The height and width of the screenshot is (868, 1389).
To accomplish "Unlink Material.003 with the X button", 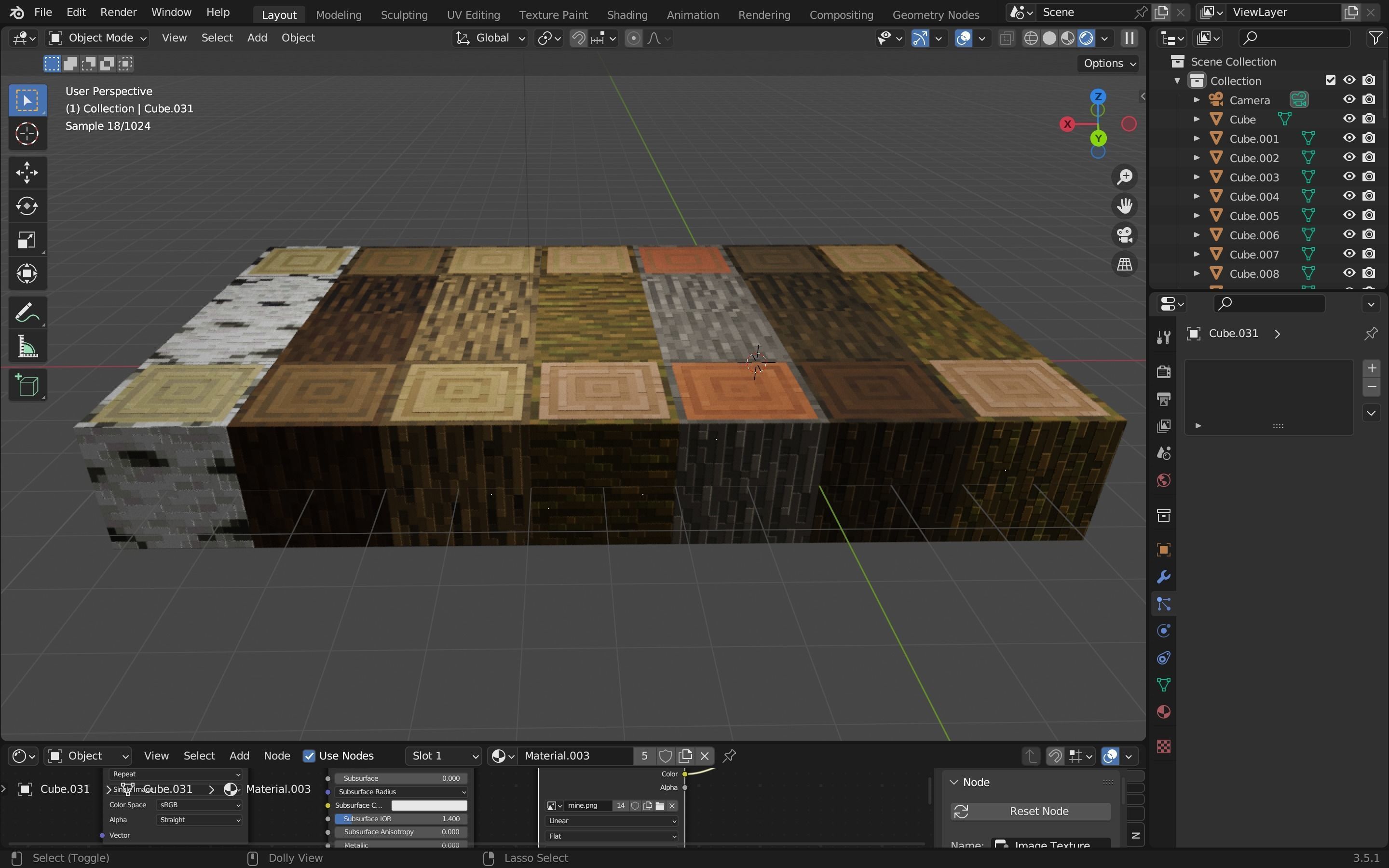I will 705,756.
